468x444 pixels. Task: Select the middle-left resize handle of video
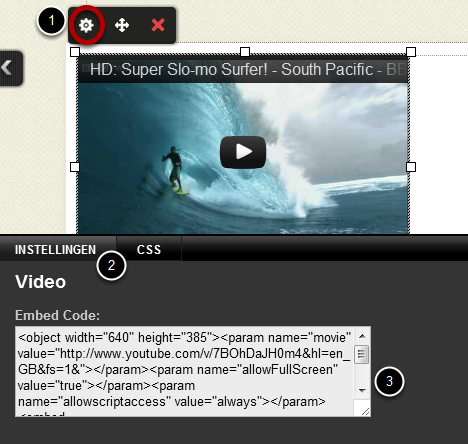click(75, 167)
